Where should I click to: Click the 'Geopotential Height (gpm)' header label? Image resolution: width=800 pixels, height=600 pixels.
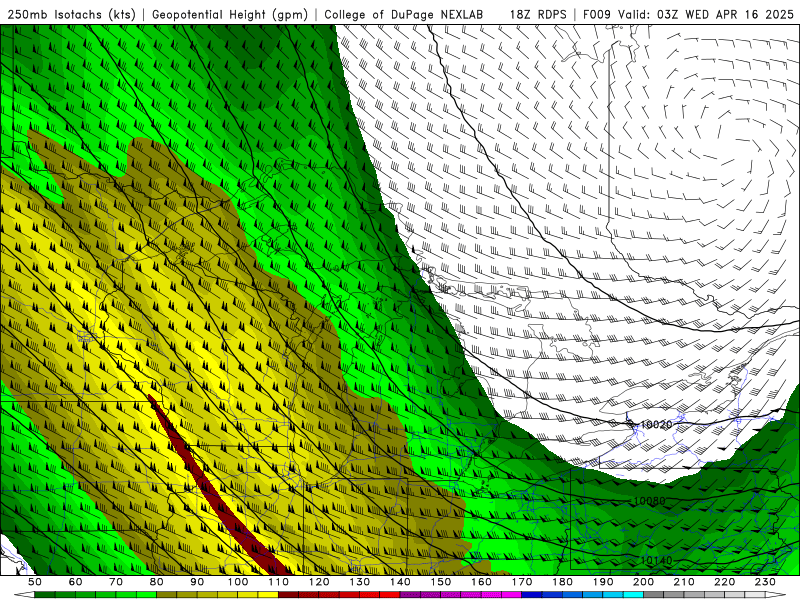[x=230, y=15]
